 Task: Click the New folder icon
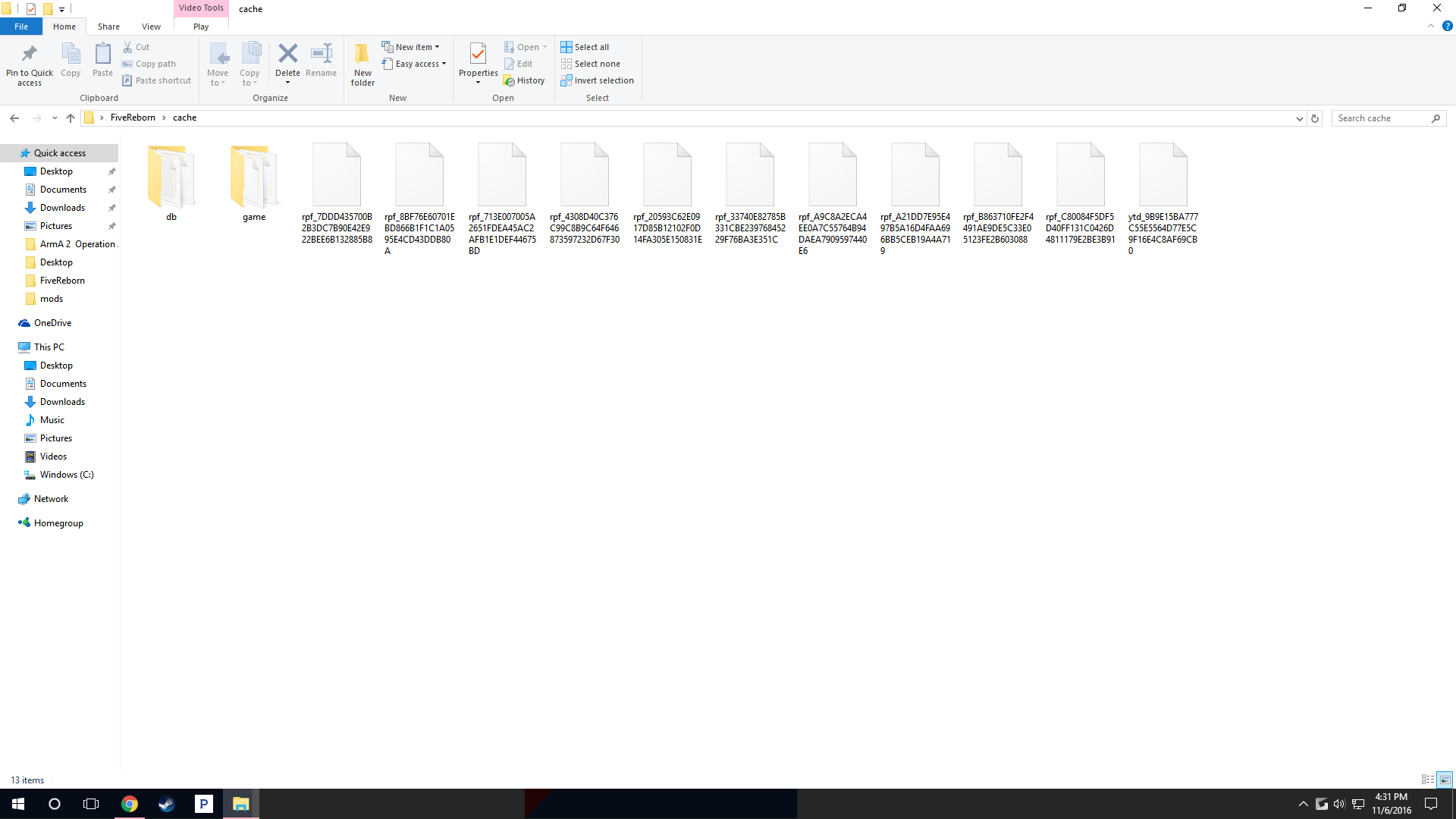pyautogui.click(x=362, y=55)
